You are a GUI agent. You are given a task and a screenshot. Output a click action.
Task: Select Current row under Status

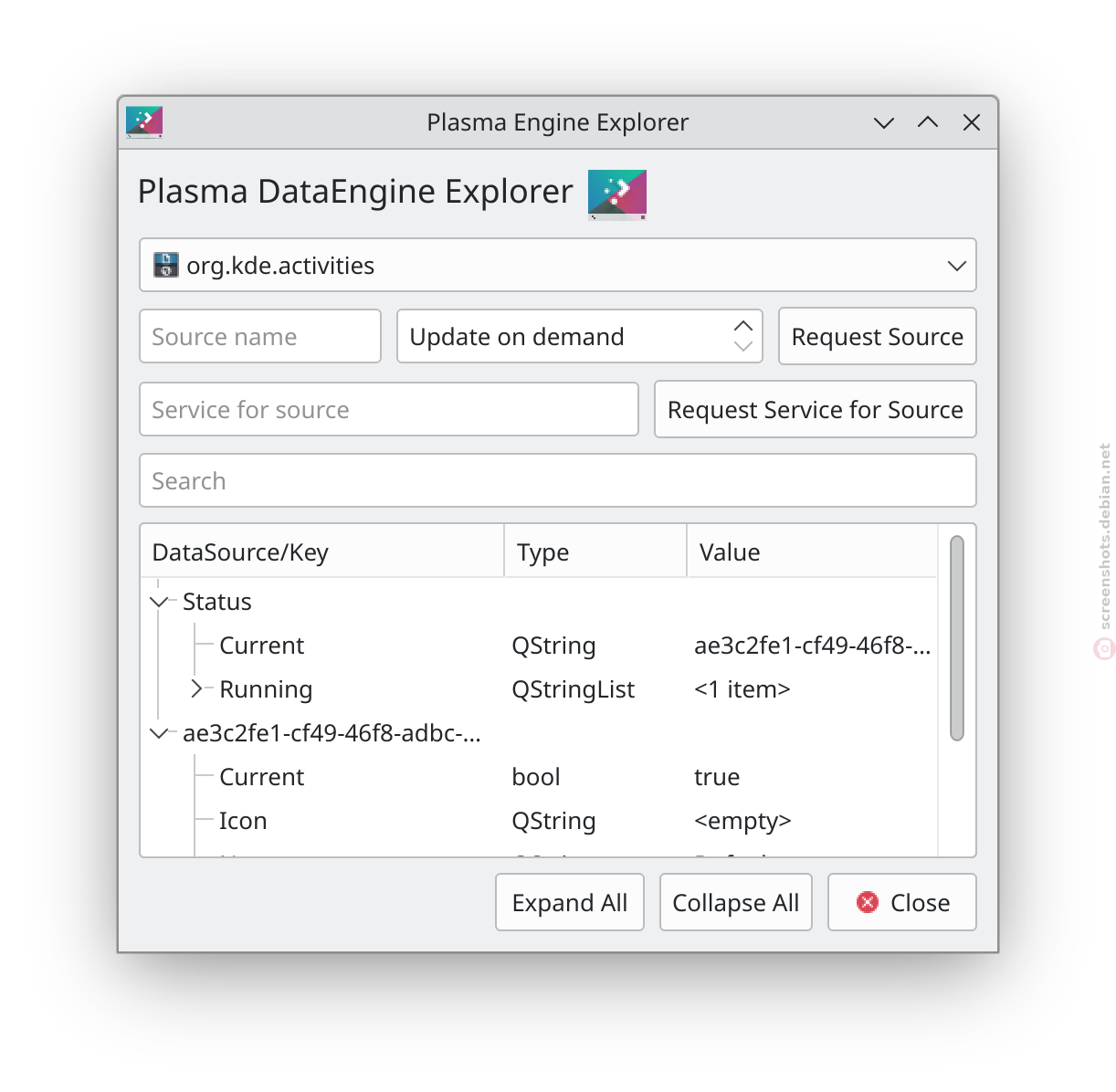(x=539, y=646)
